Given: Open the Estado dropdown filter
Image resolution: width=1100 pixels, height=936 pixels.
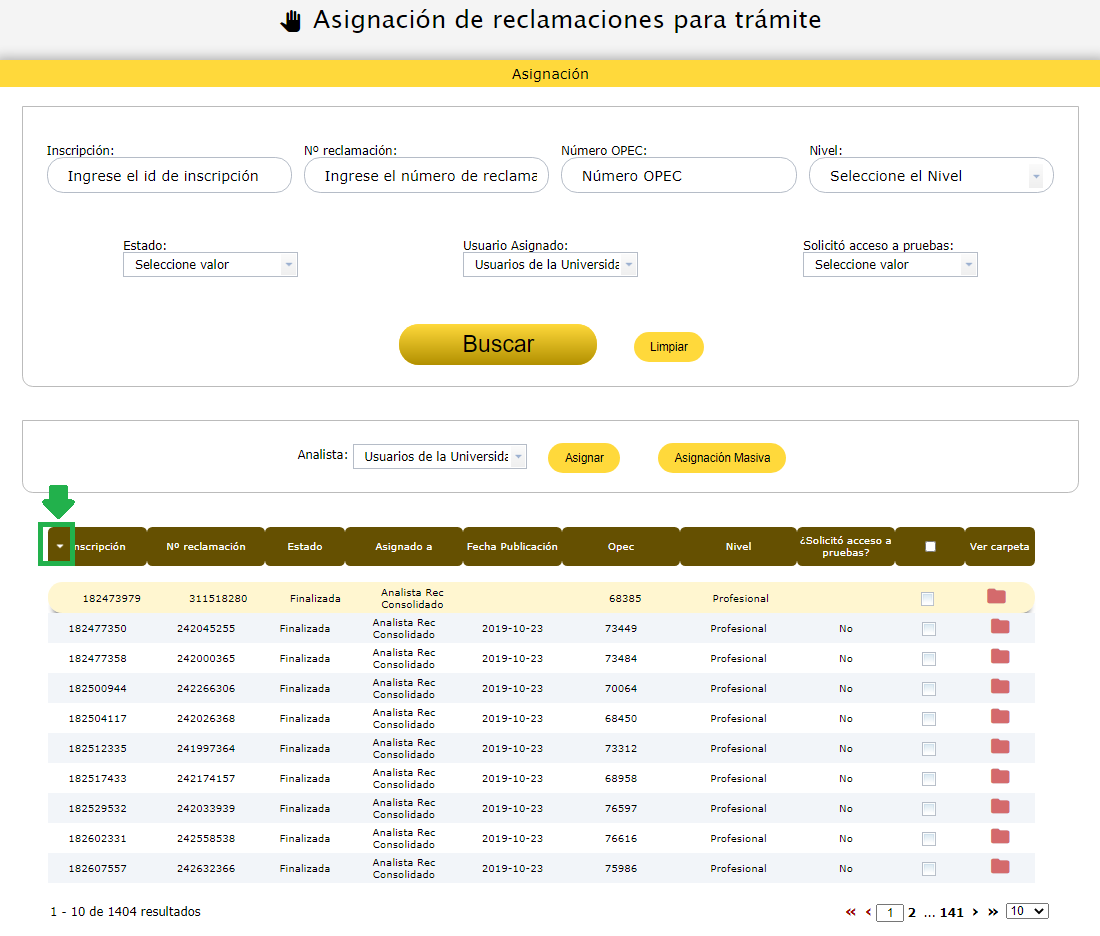Looking at the screenshot, I should [210, 265].
